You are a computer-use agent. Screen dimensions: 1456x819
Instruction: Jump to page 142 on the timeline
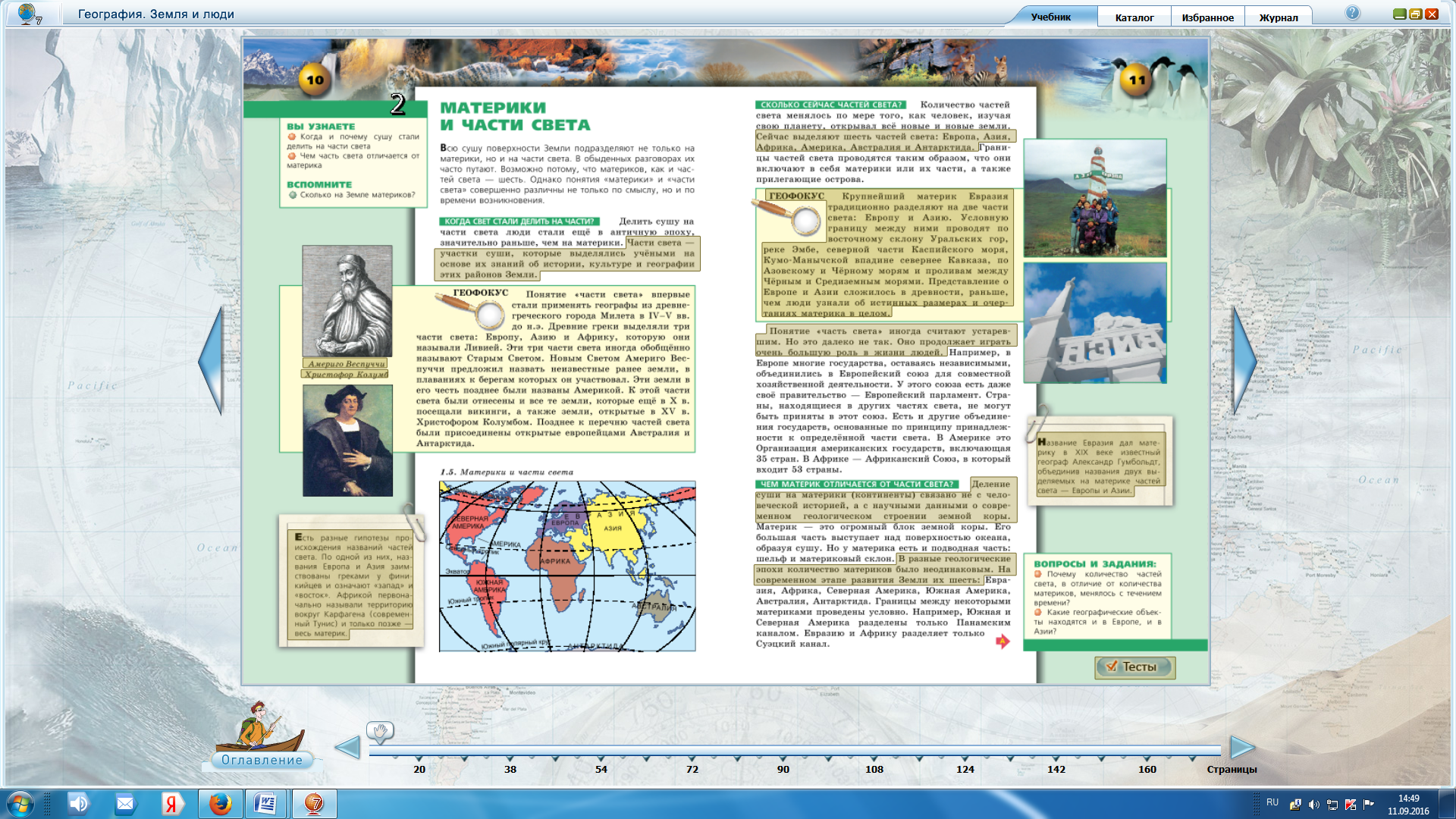click(x=1056, y=769)
